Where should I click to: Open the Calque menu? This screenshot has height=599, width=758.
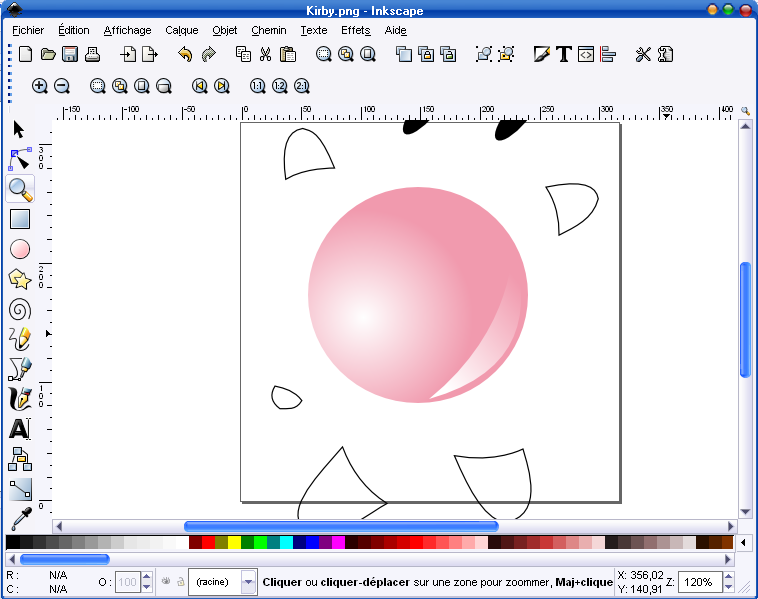(182, 30)
